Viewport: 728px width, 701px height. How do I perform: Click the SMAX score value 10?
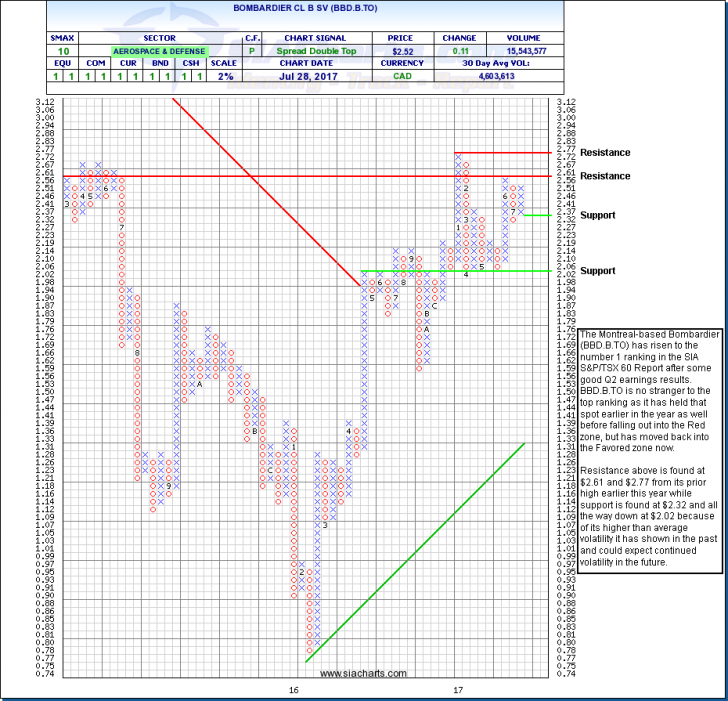click(34, 51)
